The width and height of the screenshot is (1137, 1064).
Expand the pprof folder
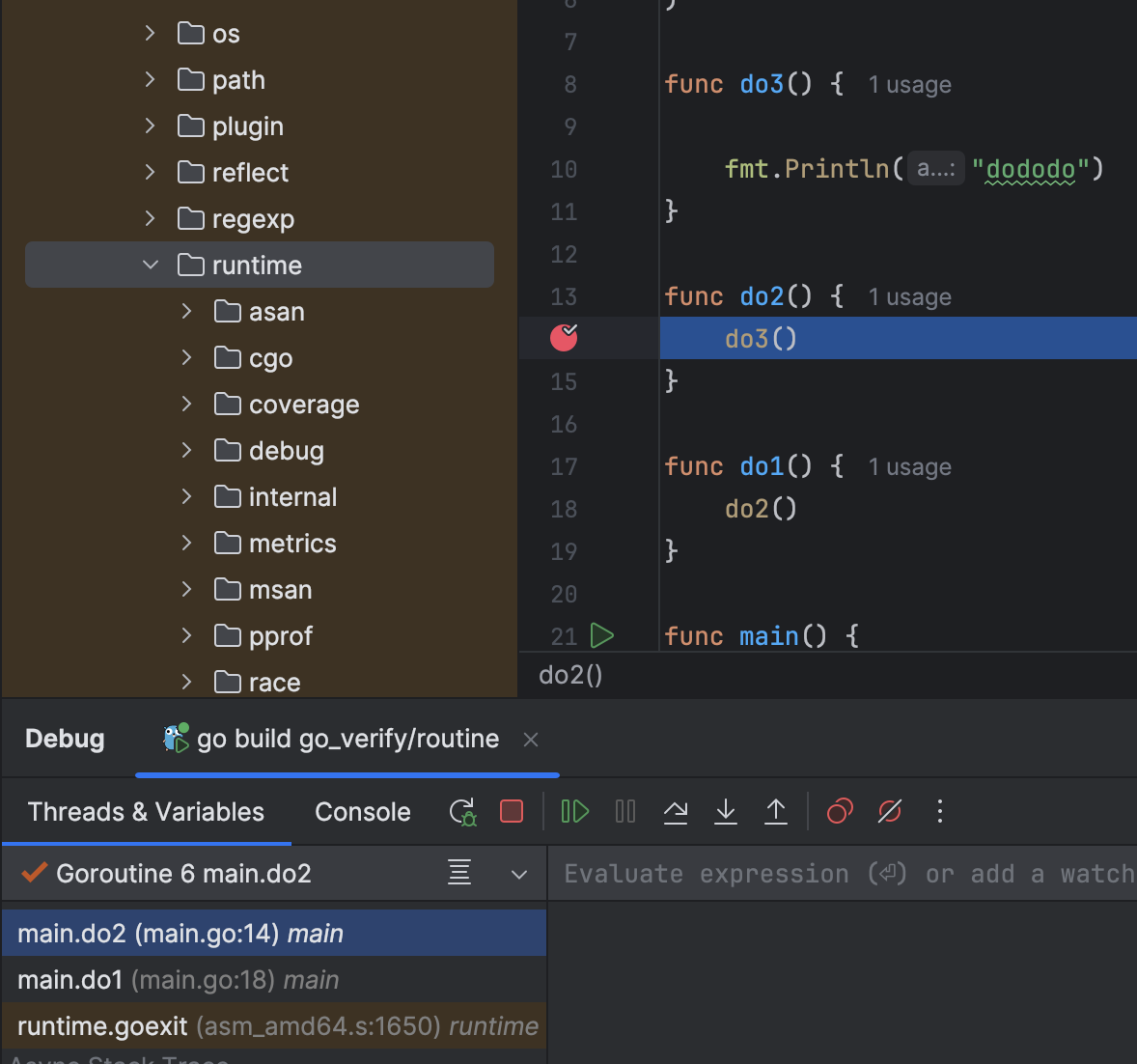coord(186,636)
